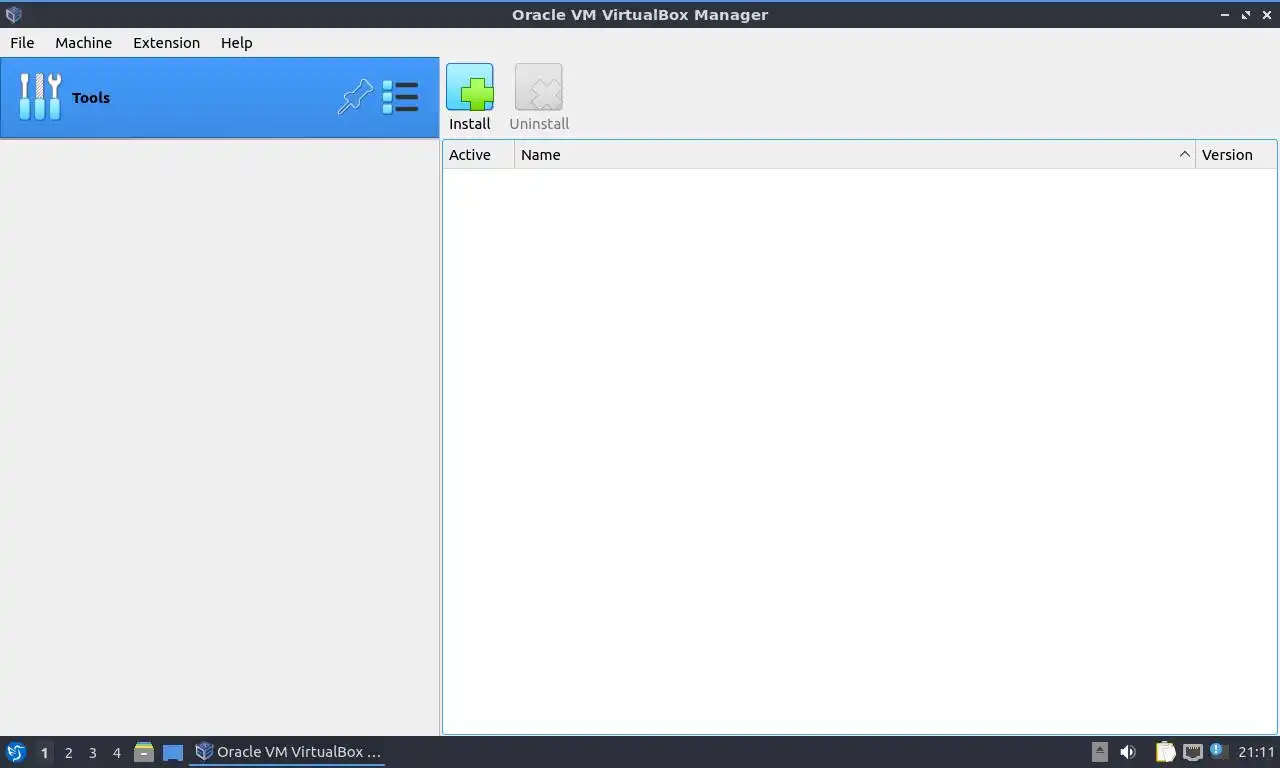Open the clipboard tray icon
This screenshot has width=1280, height=768.
(x=1166, y=752)
